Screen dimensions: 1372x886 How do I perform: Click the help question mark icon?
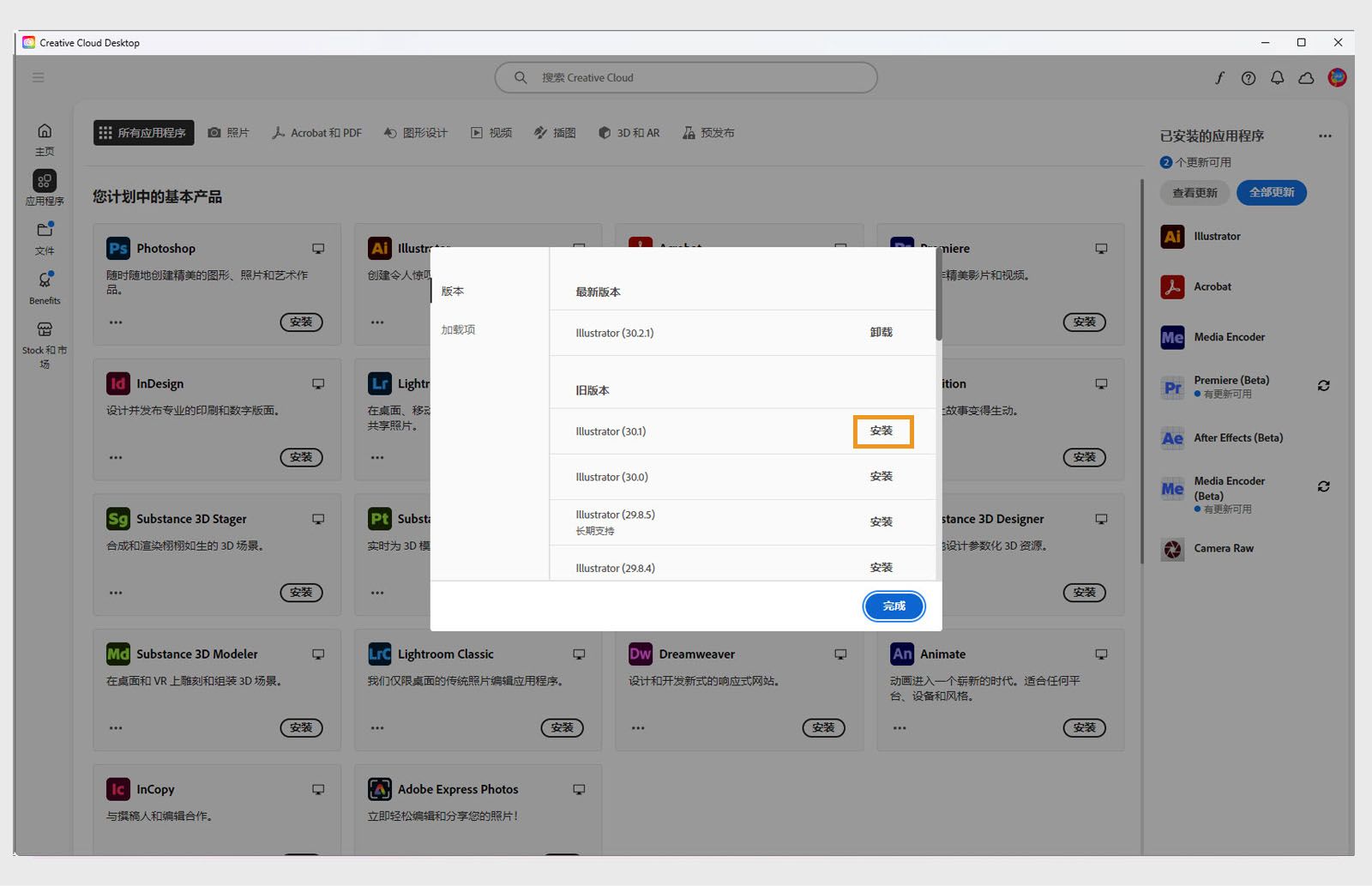(x=1248, y=77)
